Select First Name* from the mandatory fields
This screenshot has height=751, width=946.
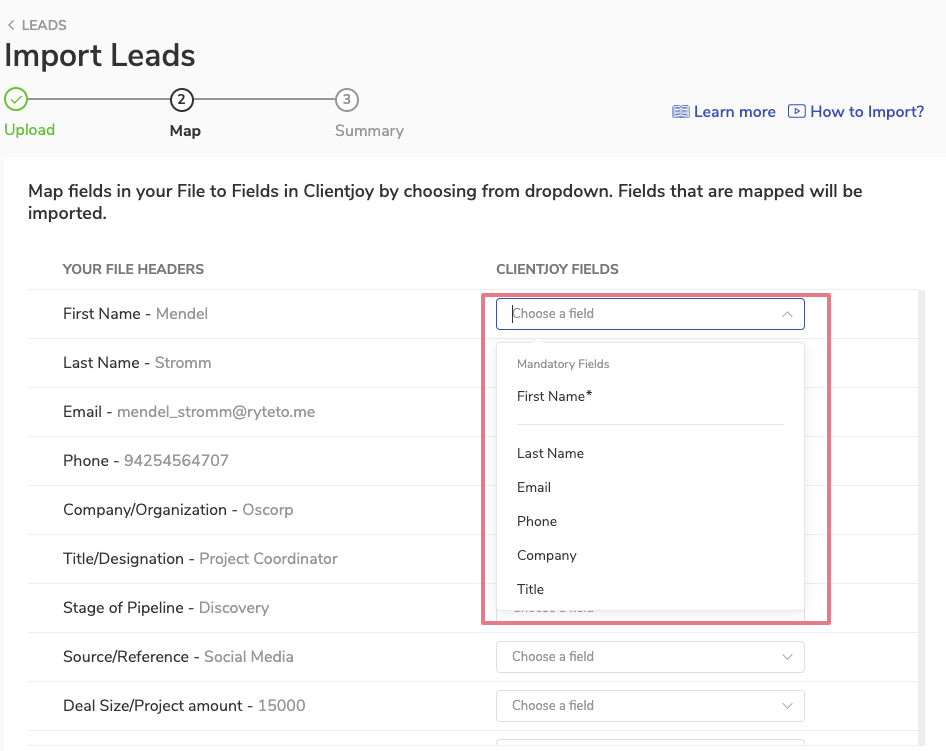pos(554,397)
